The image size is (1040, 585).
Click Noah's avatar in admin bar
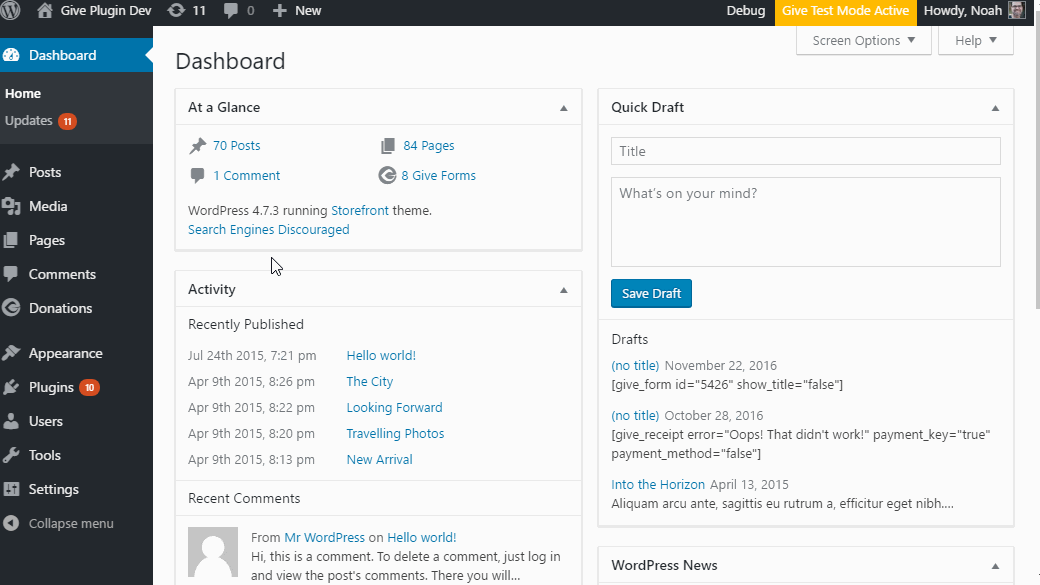coord(1016,11)
